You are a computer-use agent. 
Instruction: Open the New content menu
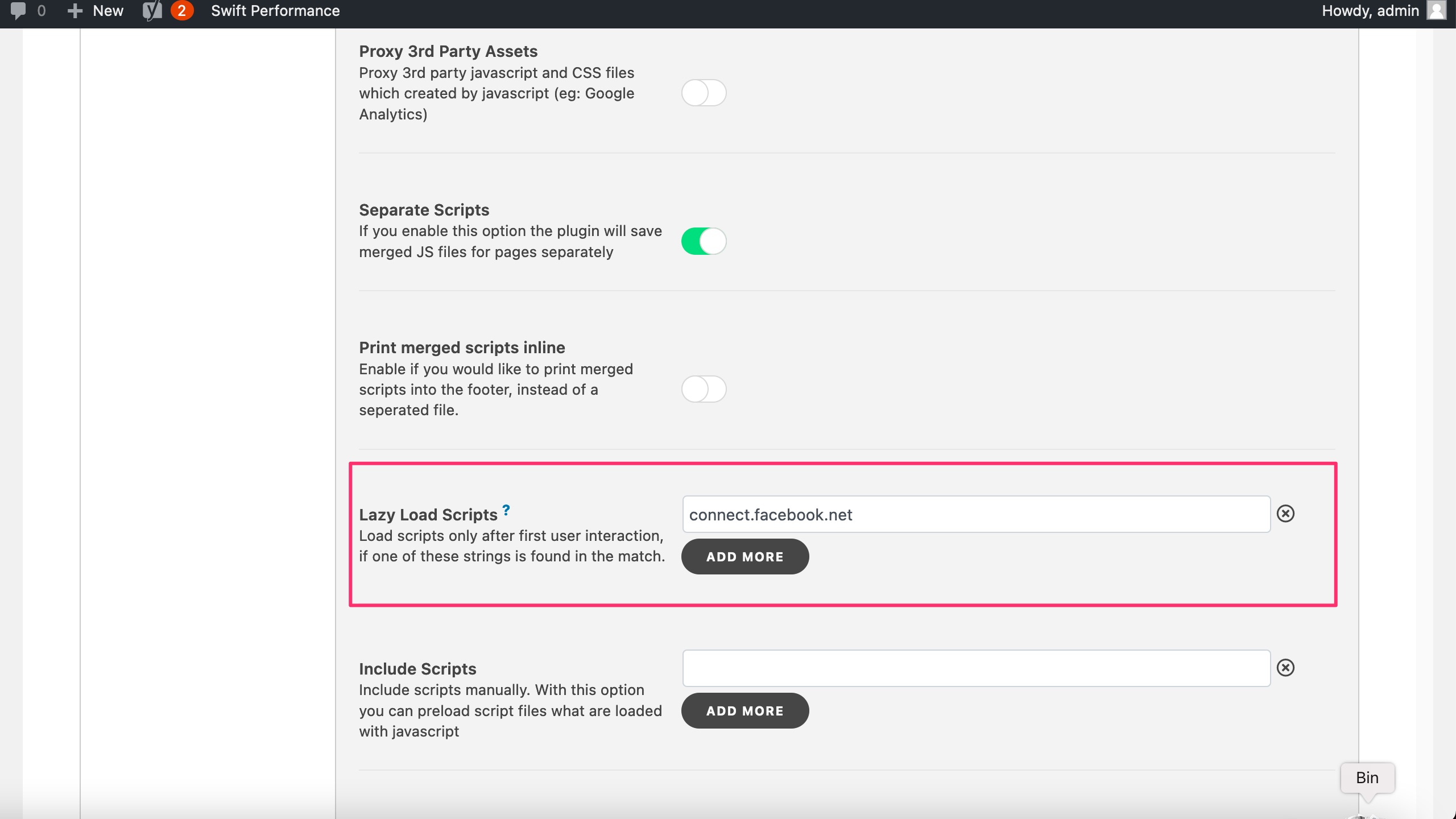tap(108, 11)
